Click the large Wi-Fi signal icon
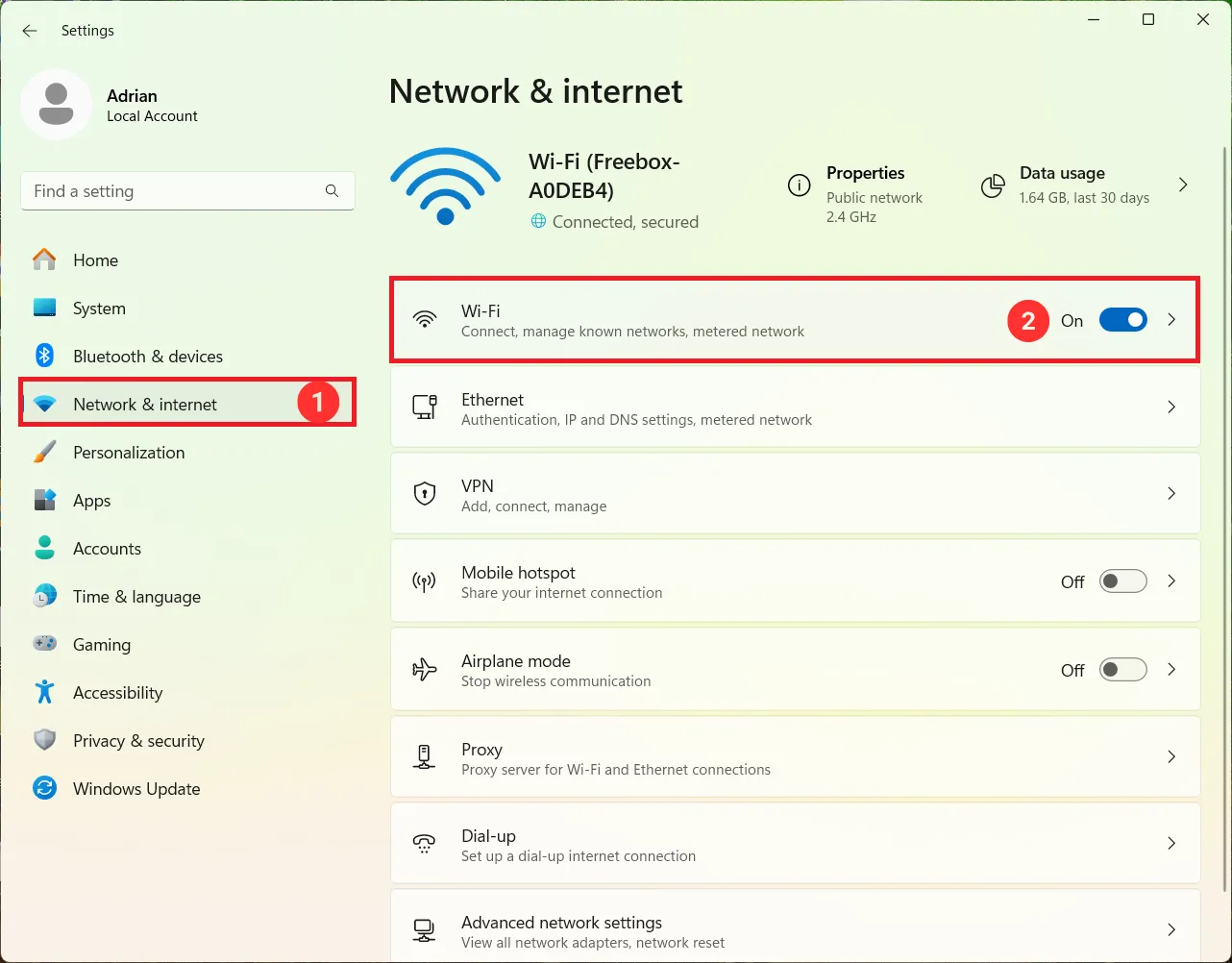Image resolution: width=1232 pixels, height=963 pixels. coord(445,186)
